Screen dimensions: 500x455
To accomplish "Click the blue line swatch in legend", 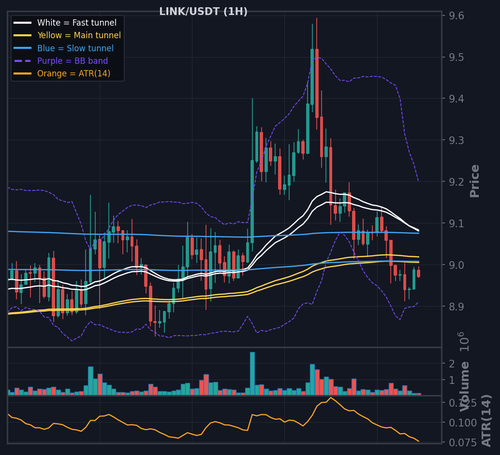I will 22,48.
